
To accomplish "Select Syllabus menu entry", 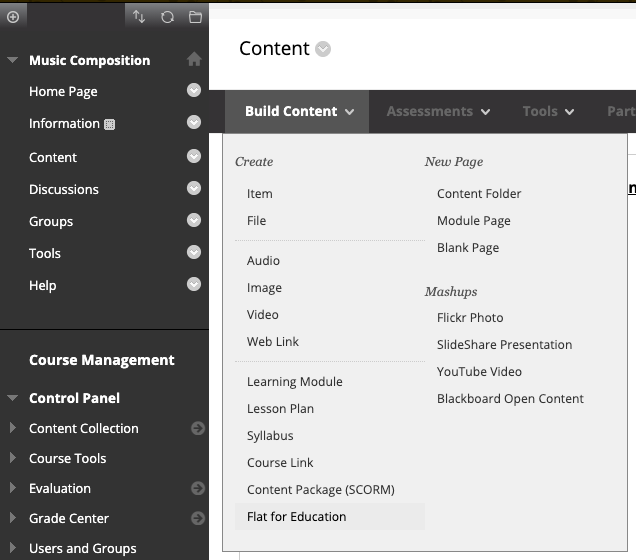I will [270, 436].
